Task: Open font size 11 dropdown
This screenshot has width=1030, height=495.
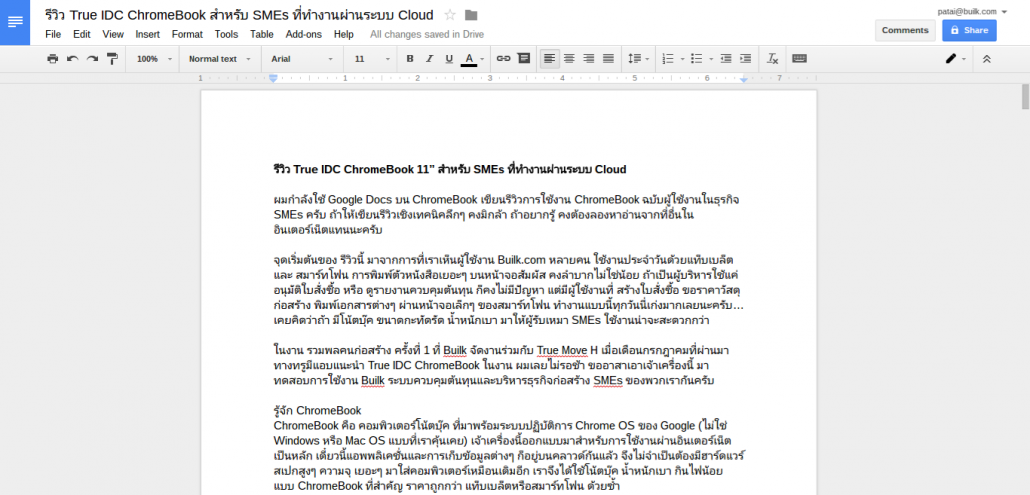Action: click(x=372, y=59)
